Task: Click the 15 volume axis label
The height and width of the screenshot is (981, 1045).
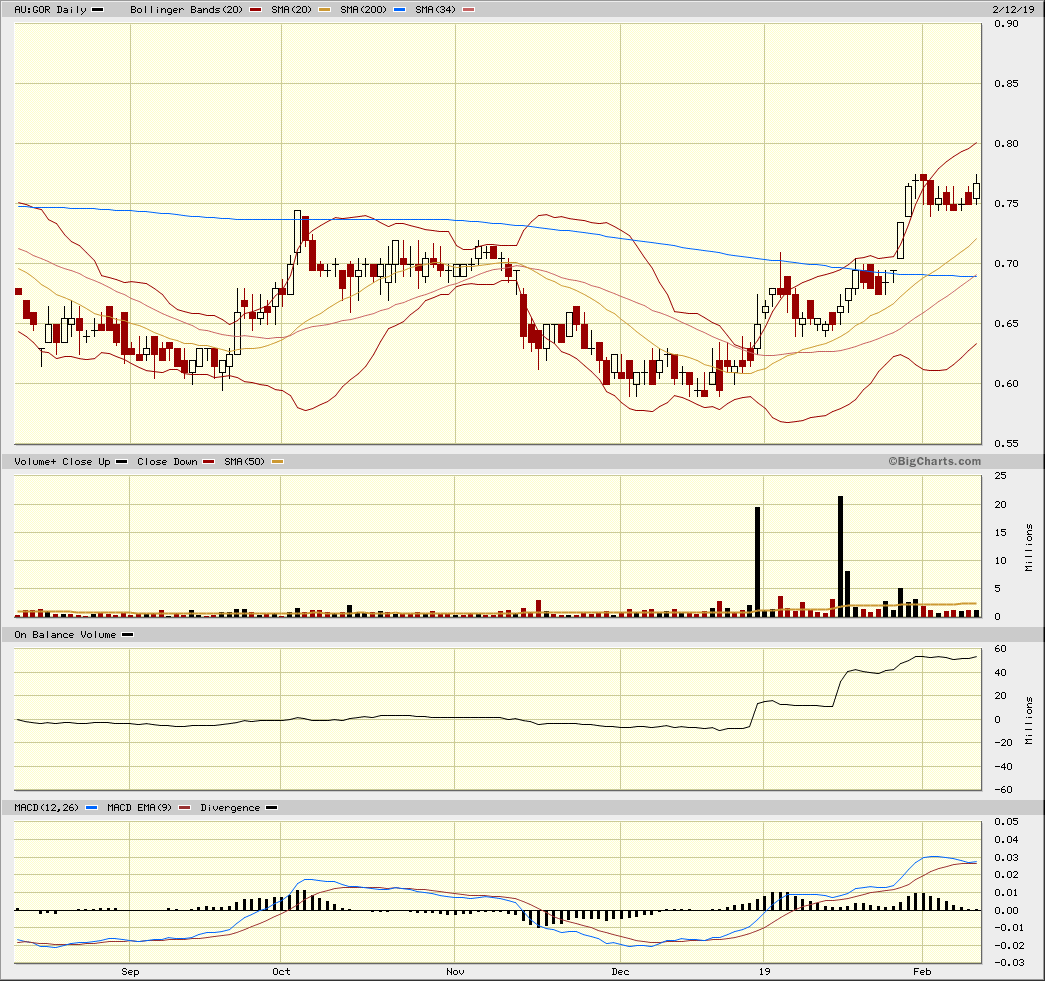Action: (x=1000, y=532)
